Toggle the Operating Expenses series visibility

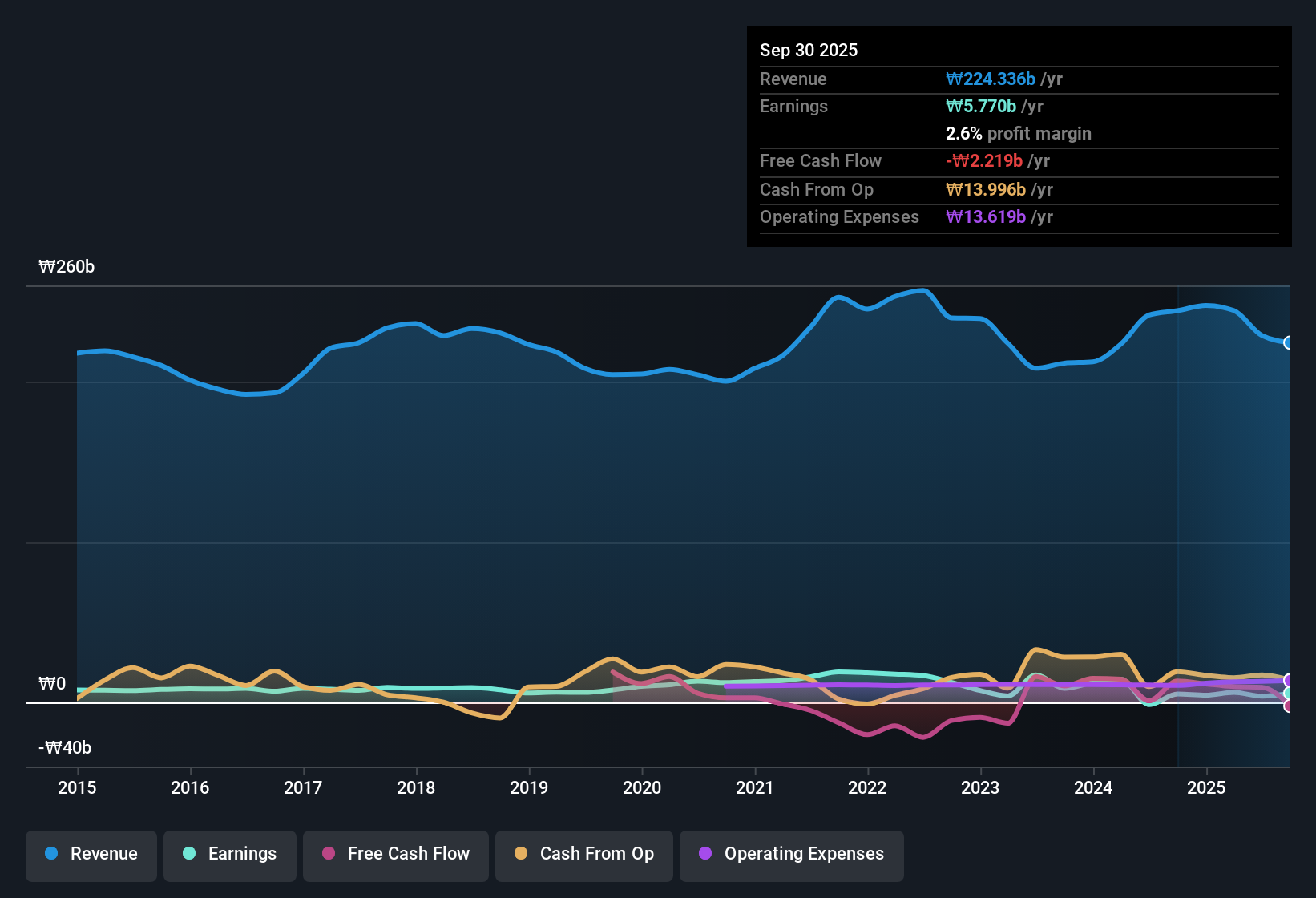791,854
